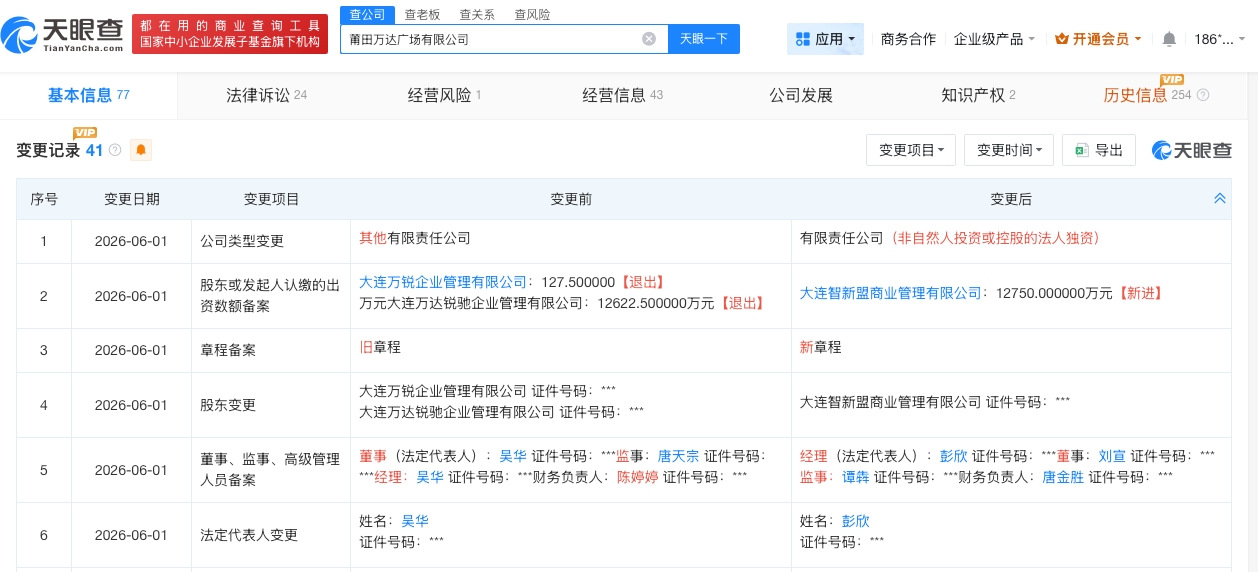The height and width of the screenshot is (572, 1258).
Task: Open the 应用 dropdown menu
Action: pyautogui.click(x=826, y=39)
